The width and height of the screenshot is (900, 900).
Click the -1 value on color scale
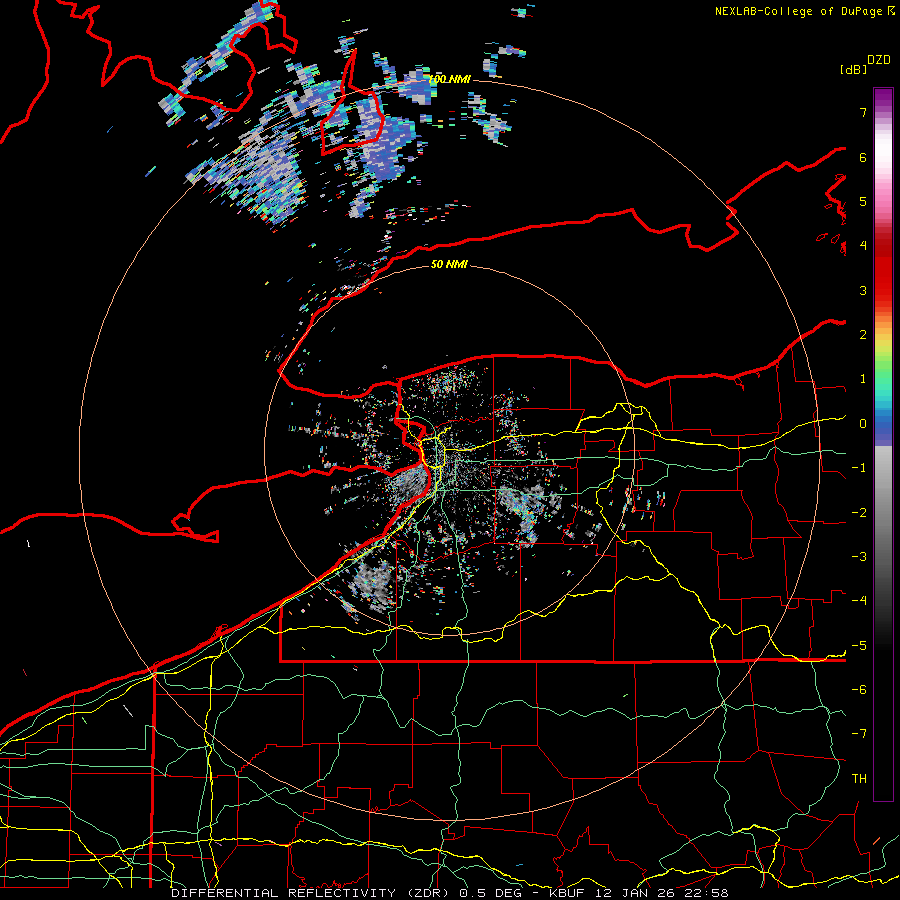(859, 468)
